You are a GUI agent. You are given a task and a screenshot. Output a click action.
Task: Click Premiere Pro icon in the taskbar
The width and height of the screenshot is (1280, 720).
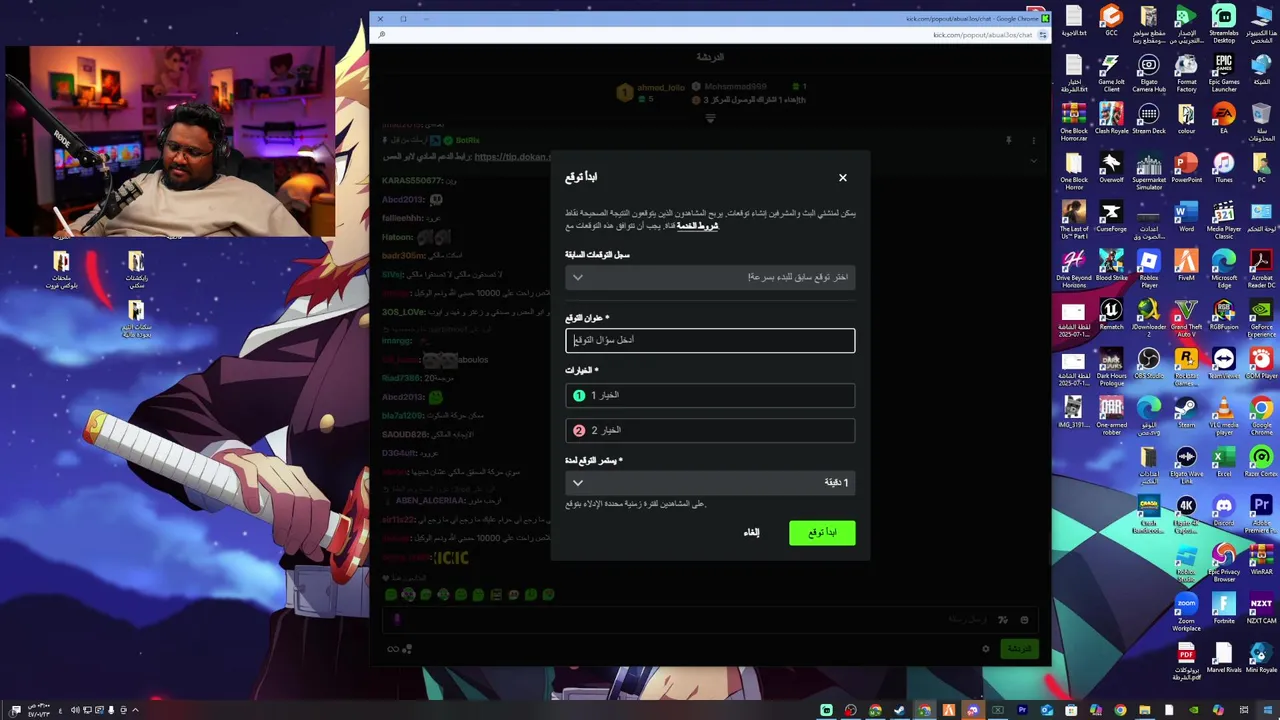1022,710
